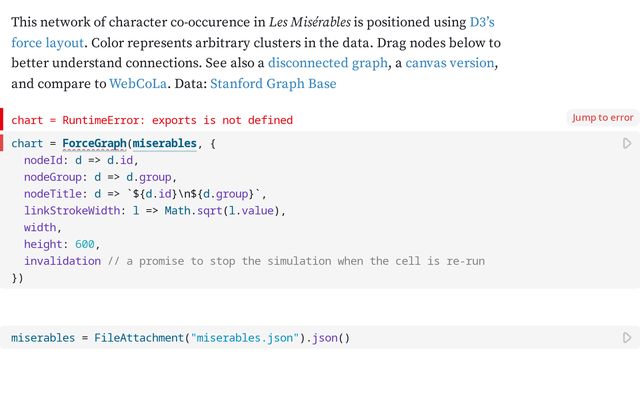Image resolution: width=640 pixels, height=400 pixels.
Task: Open the D3's link
Action: coord(482,21)
